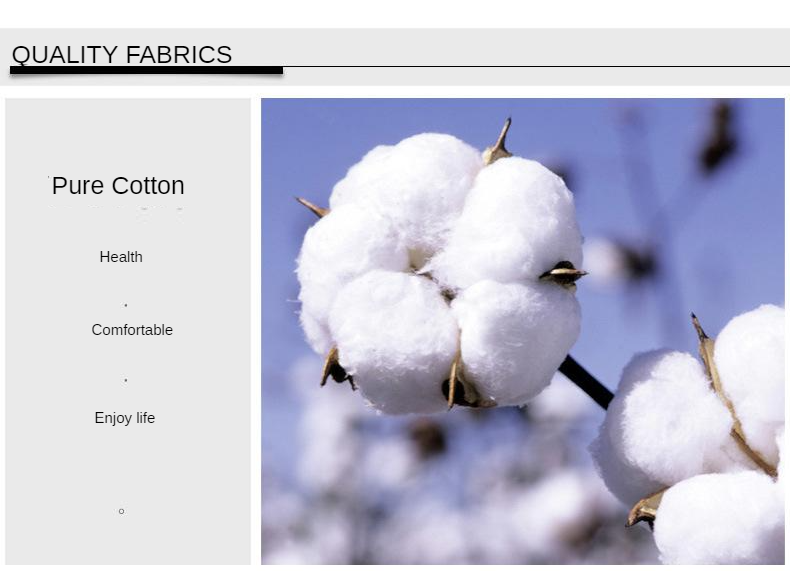This screenshot has width=790, height=574.
Task: Click the dark blurred bud in the sky
Action: point(719,136)
